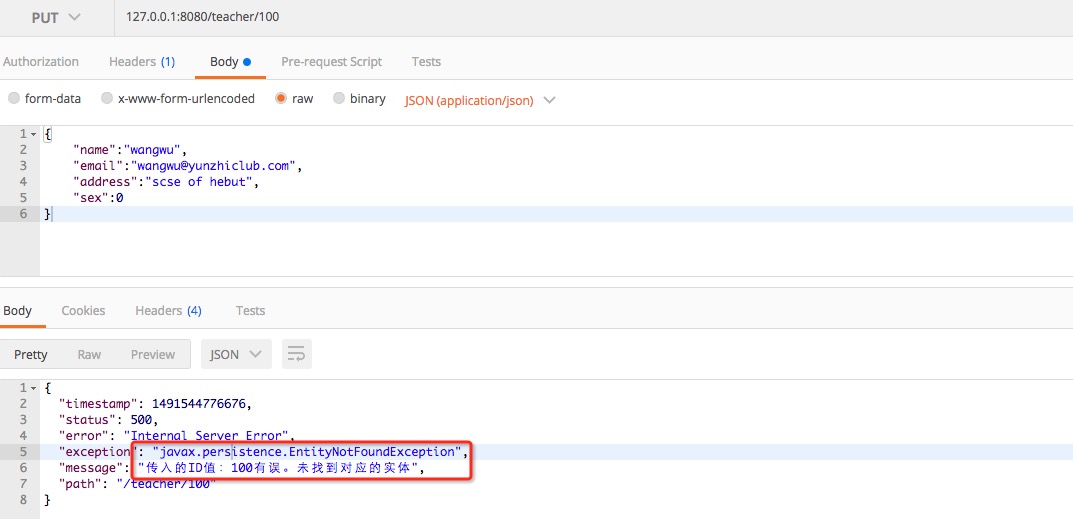This screenshot has width=1073, height=519.
Task: Open the response Tests tab
Action: pyautogui.click(x=250, y=311)
